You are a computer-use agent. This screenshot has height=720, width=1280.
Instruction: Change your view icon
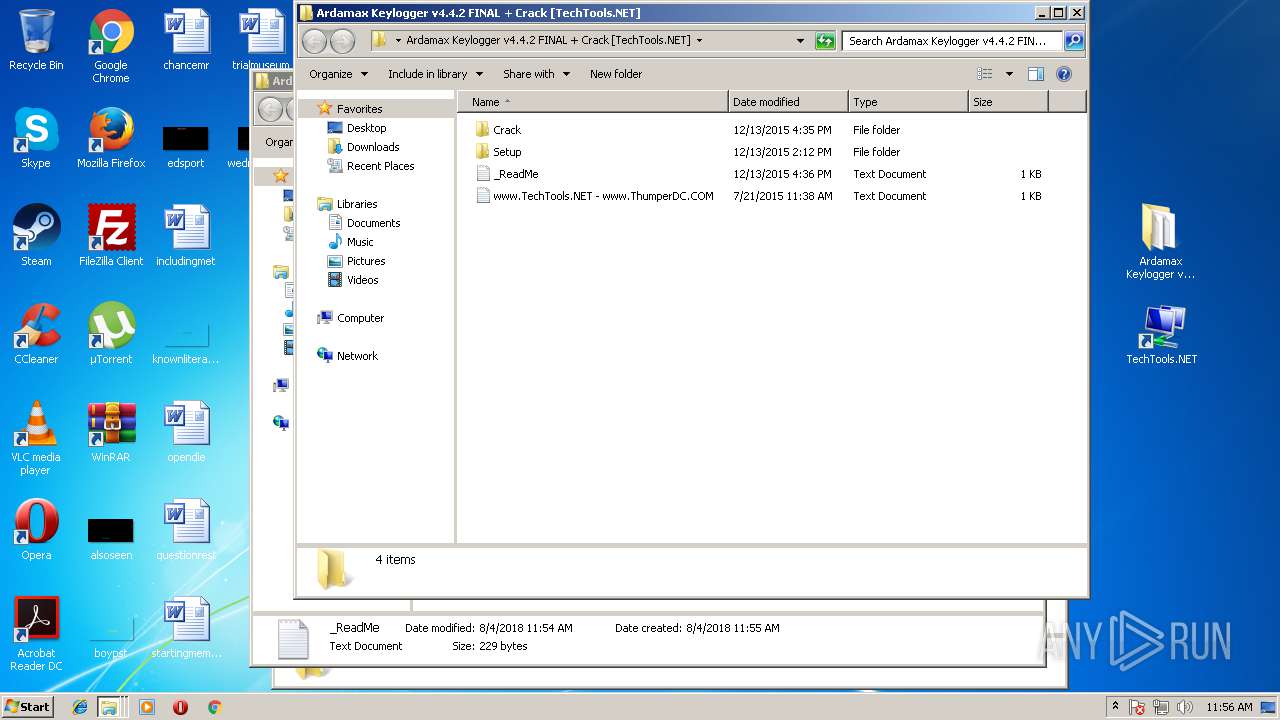coord(985,74)
